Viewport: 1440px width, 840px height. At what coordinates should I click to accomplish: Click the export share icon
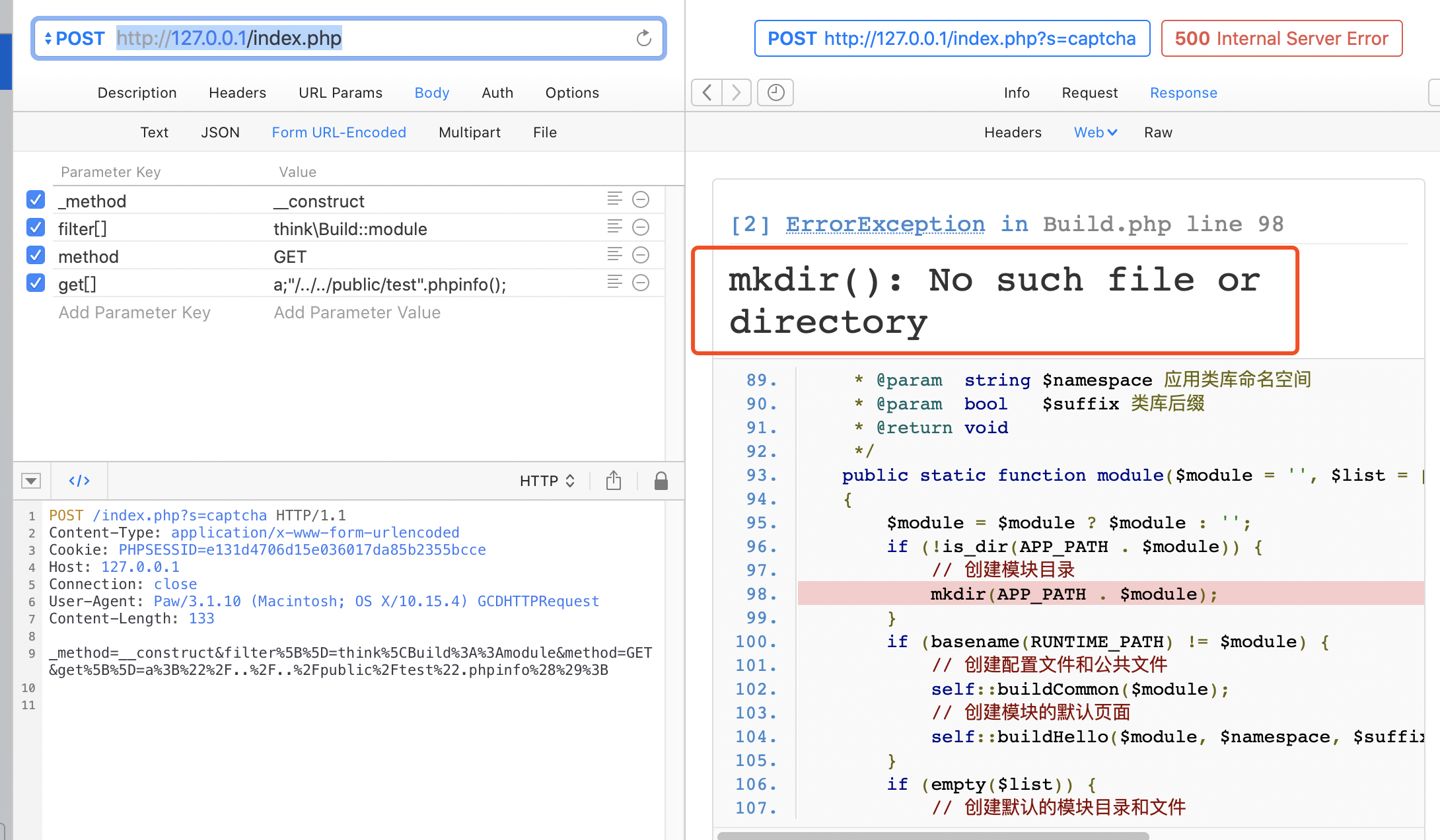point(614,480)
